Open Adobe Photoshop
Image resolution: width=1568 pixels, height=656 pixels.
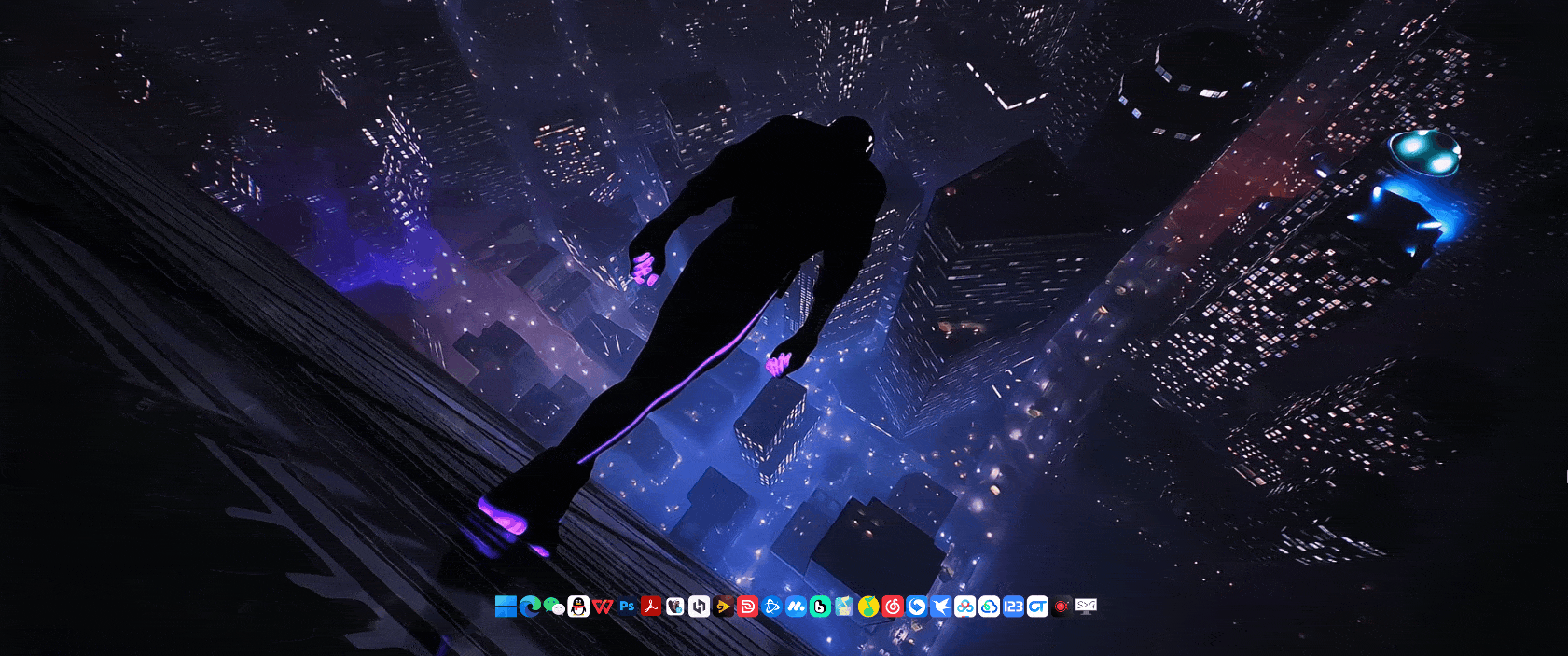(x=627, y=607)
